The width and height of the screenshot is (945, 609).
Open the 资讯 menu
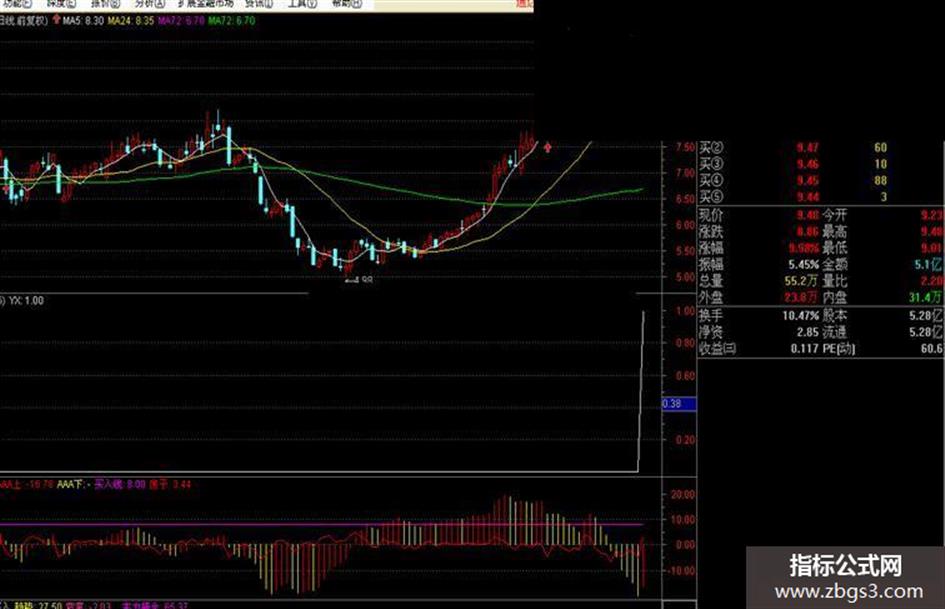pyautogui.click(x=259, y=4)
